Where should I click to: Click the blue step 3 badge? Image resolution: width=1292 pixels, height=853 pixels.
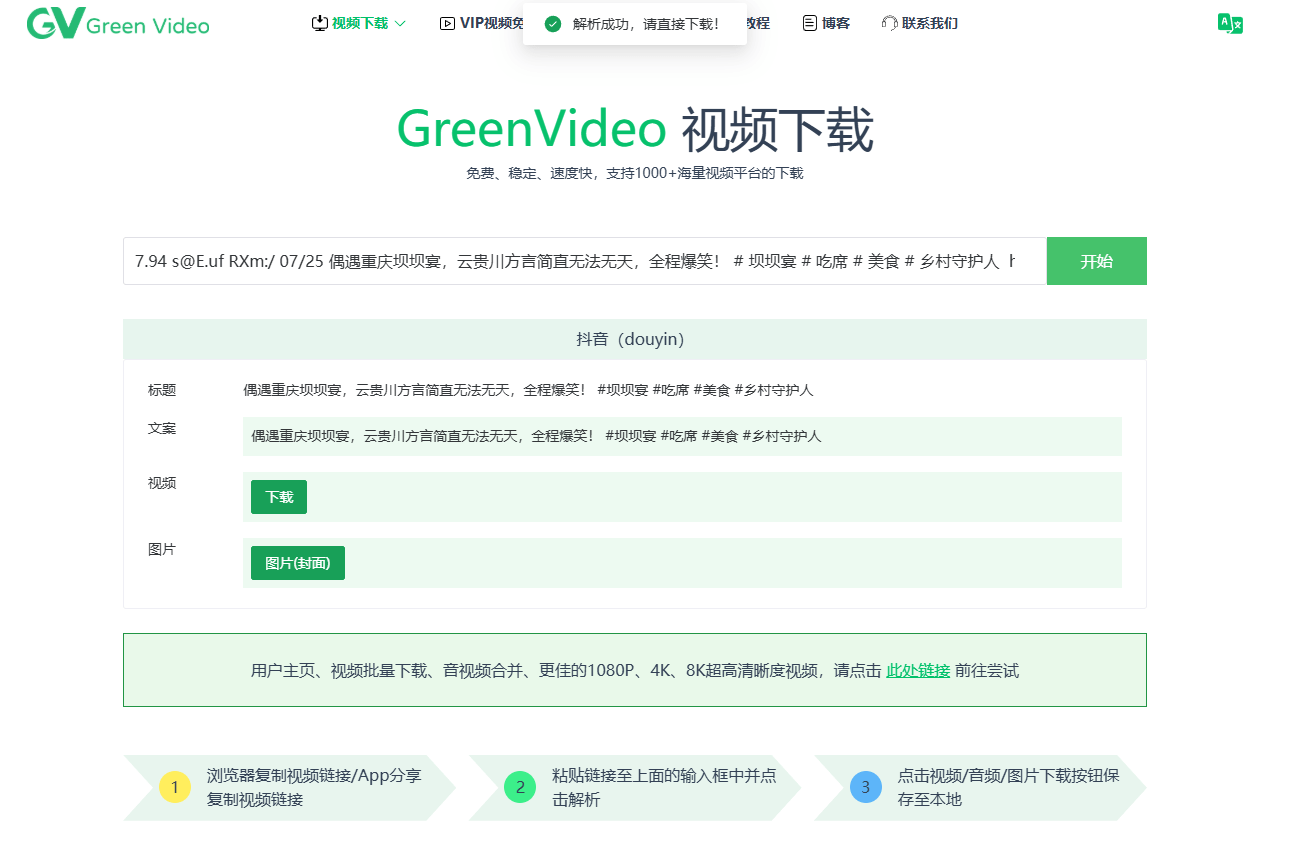point(866,787)
